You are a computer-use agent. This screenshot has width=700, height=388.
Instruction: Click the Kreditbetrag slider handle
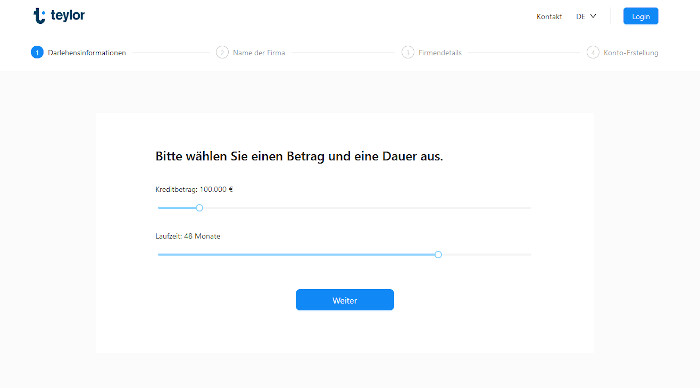click(200, 208)
